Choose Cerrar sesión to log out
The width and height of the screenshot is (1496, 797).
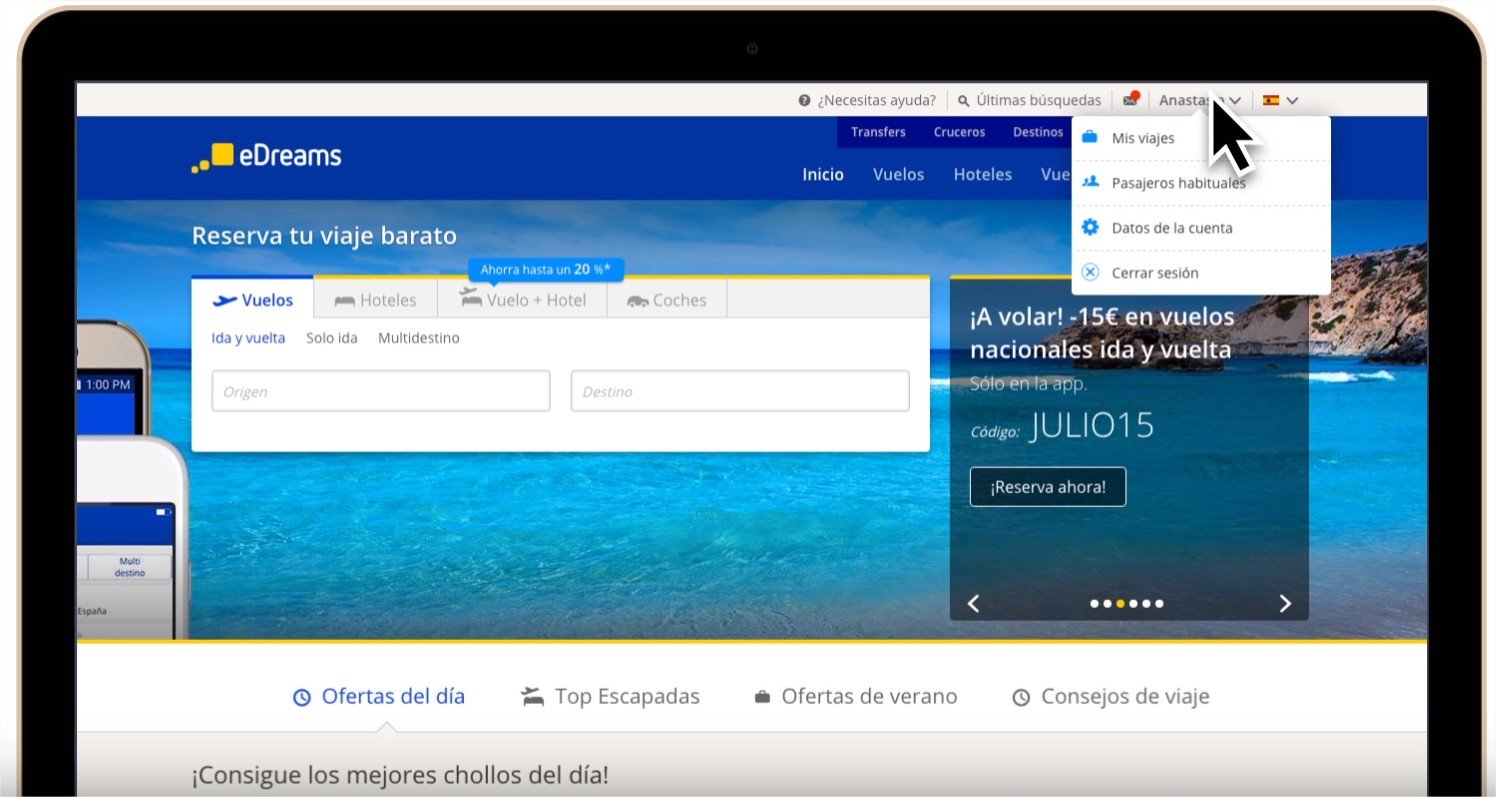coord(1201,273)
